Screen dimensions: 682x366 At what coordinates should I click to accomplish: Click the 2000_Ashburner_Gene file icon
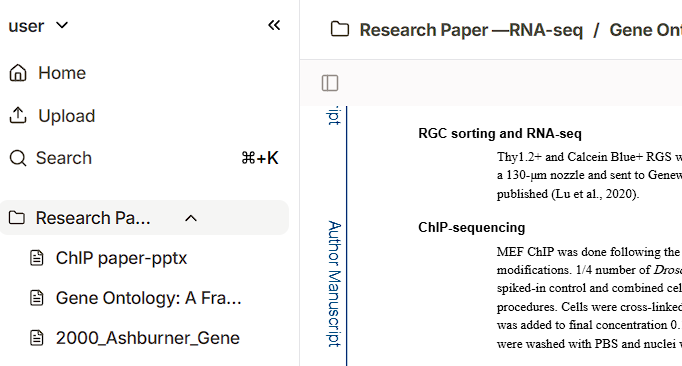(x=37, y=338)
